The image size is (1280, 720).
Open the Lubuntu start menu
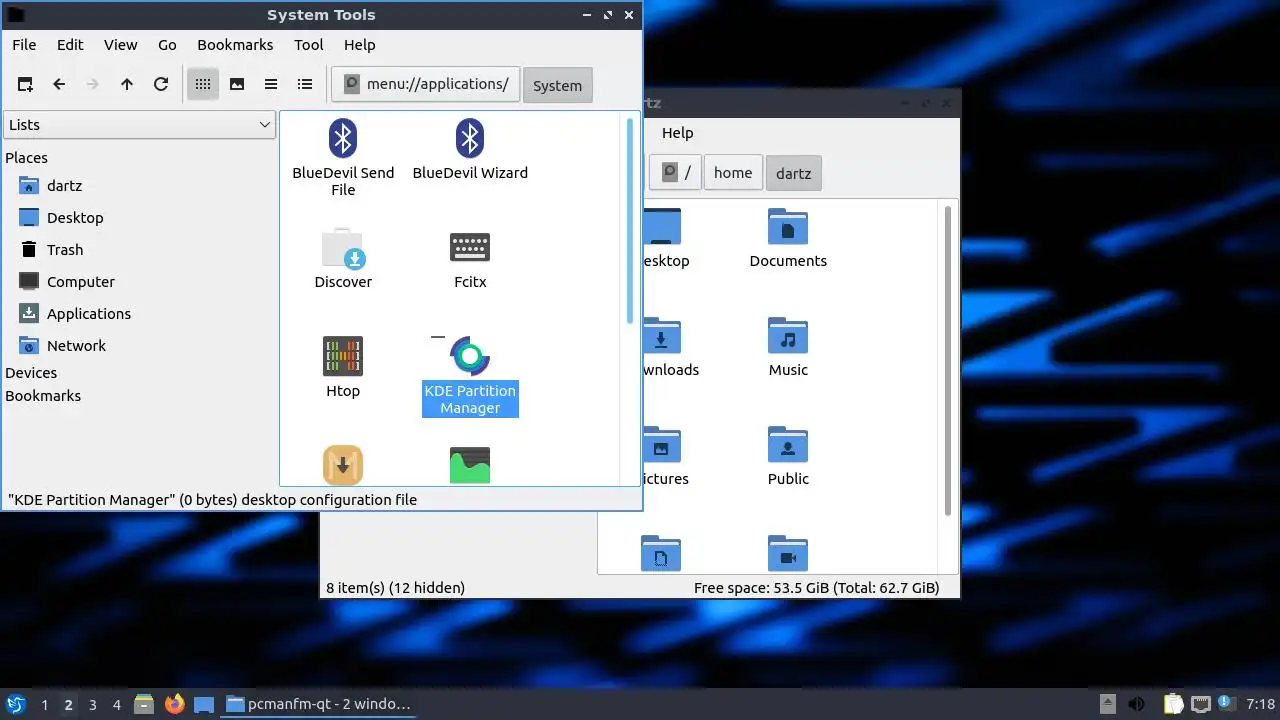click(16, 704)
